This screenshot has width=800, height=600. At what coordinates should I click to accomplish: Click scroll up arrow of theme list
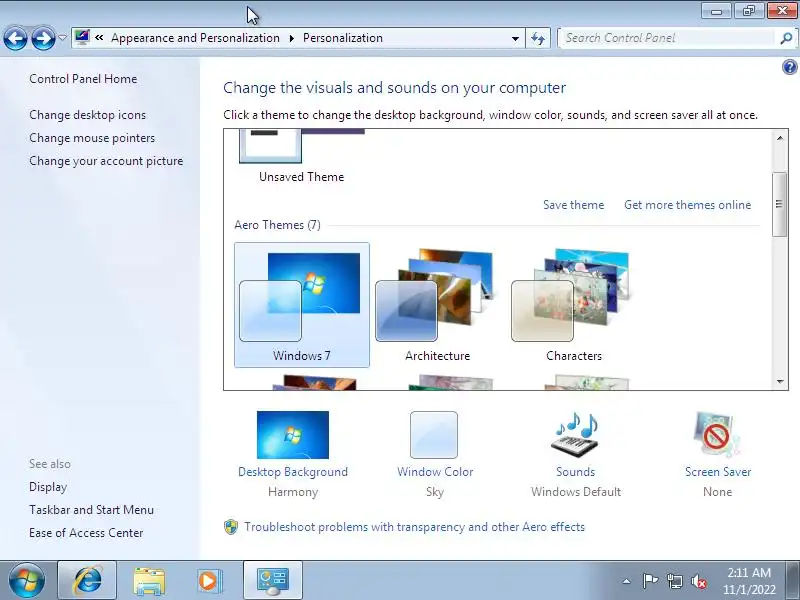pos(780,138)
